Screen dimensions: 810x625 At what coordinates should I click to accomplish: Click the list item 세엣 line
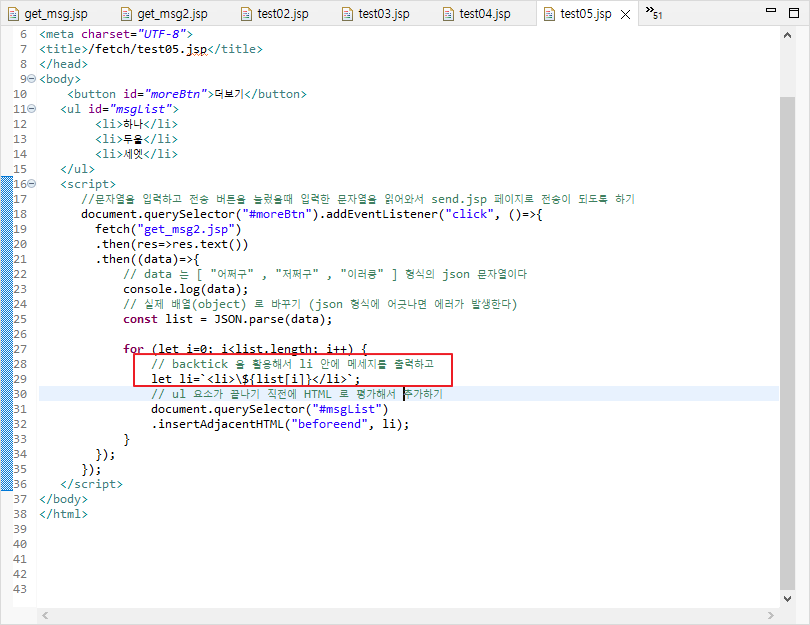coord(136,154)
